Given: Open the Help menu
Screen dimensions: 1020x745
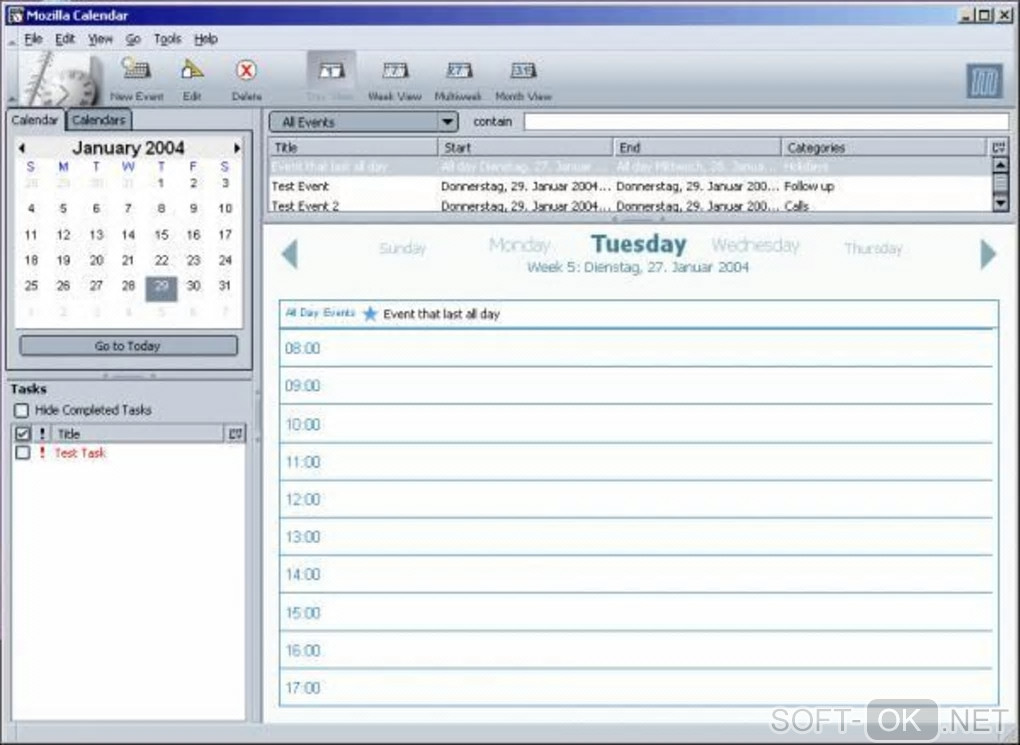Looking at the screenshot, I should click(x=206, y=39).
